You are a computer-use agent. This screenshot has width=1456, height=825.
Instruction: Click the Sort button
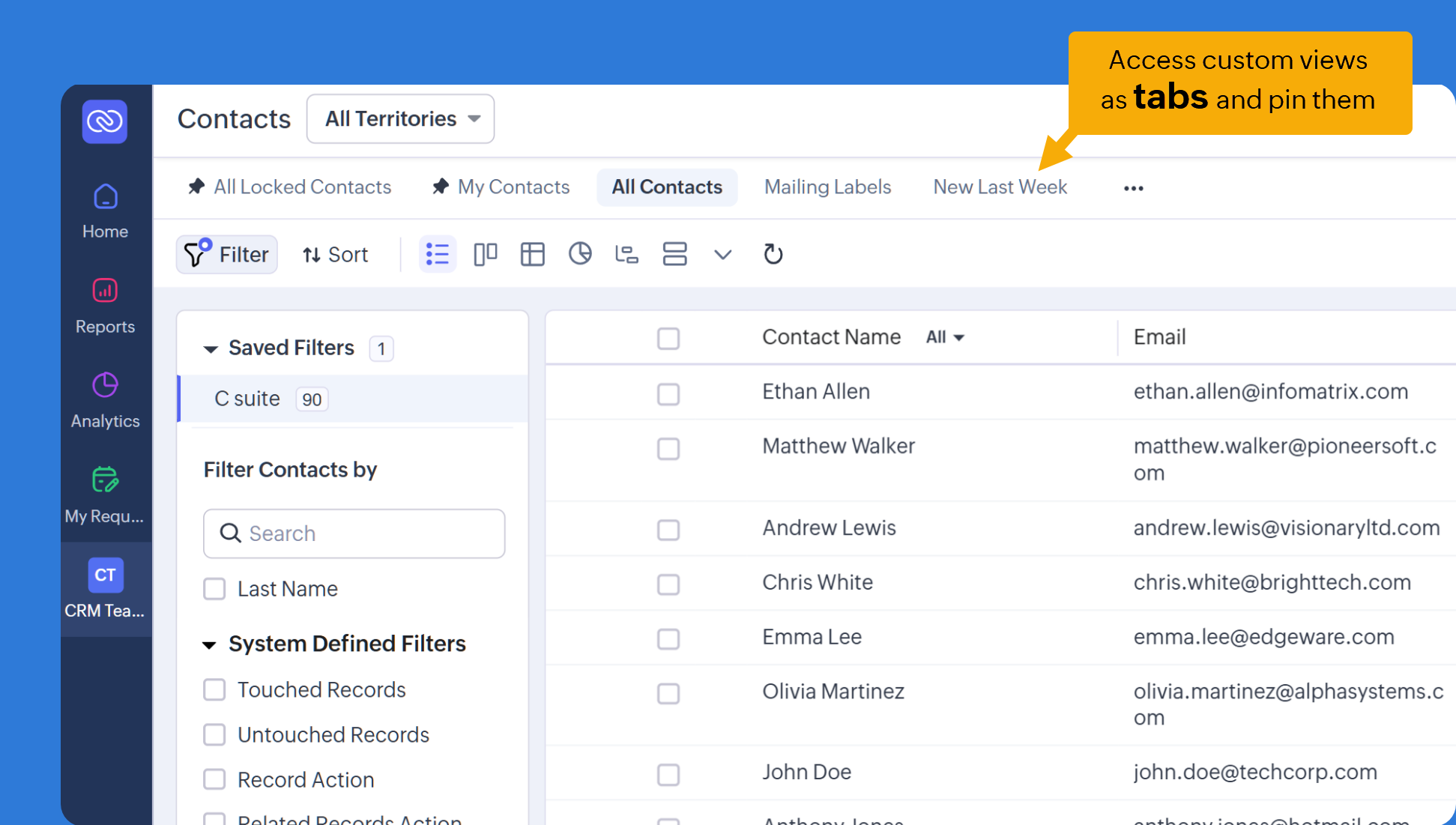(x=336, y=255)
